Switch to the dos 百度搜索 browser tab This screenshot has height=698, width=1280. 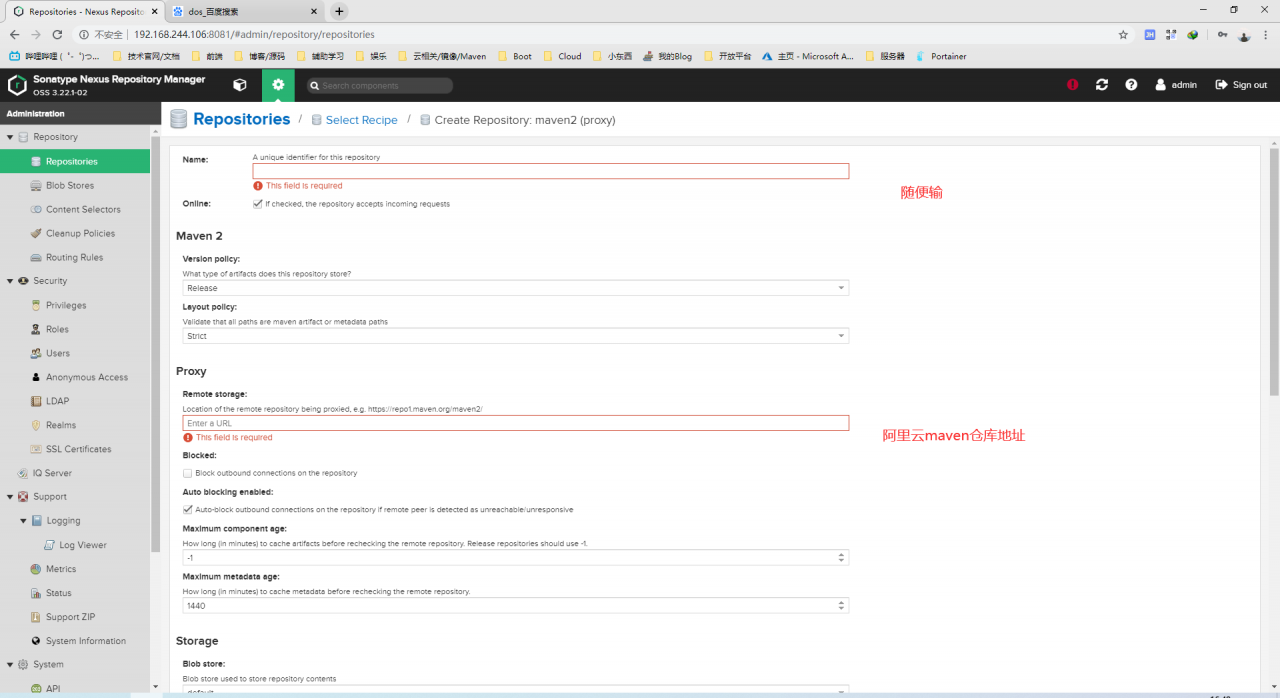(243, 11)
